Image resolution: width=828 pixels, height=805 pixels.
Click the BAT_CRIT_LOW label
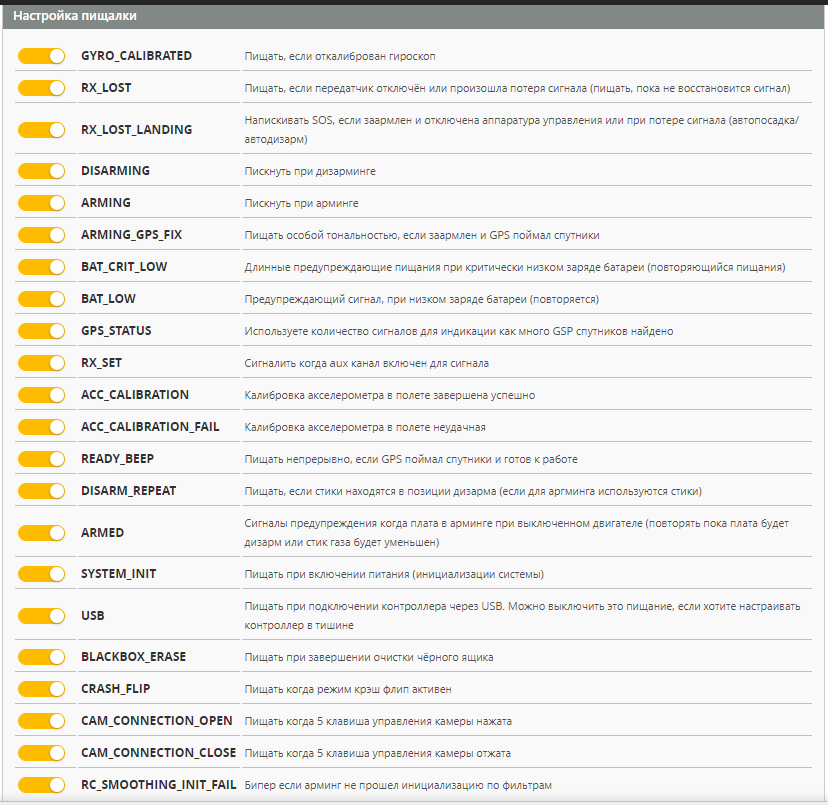pos(124,267)
